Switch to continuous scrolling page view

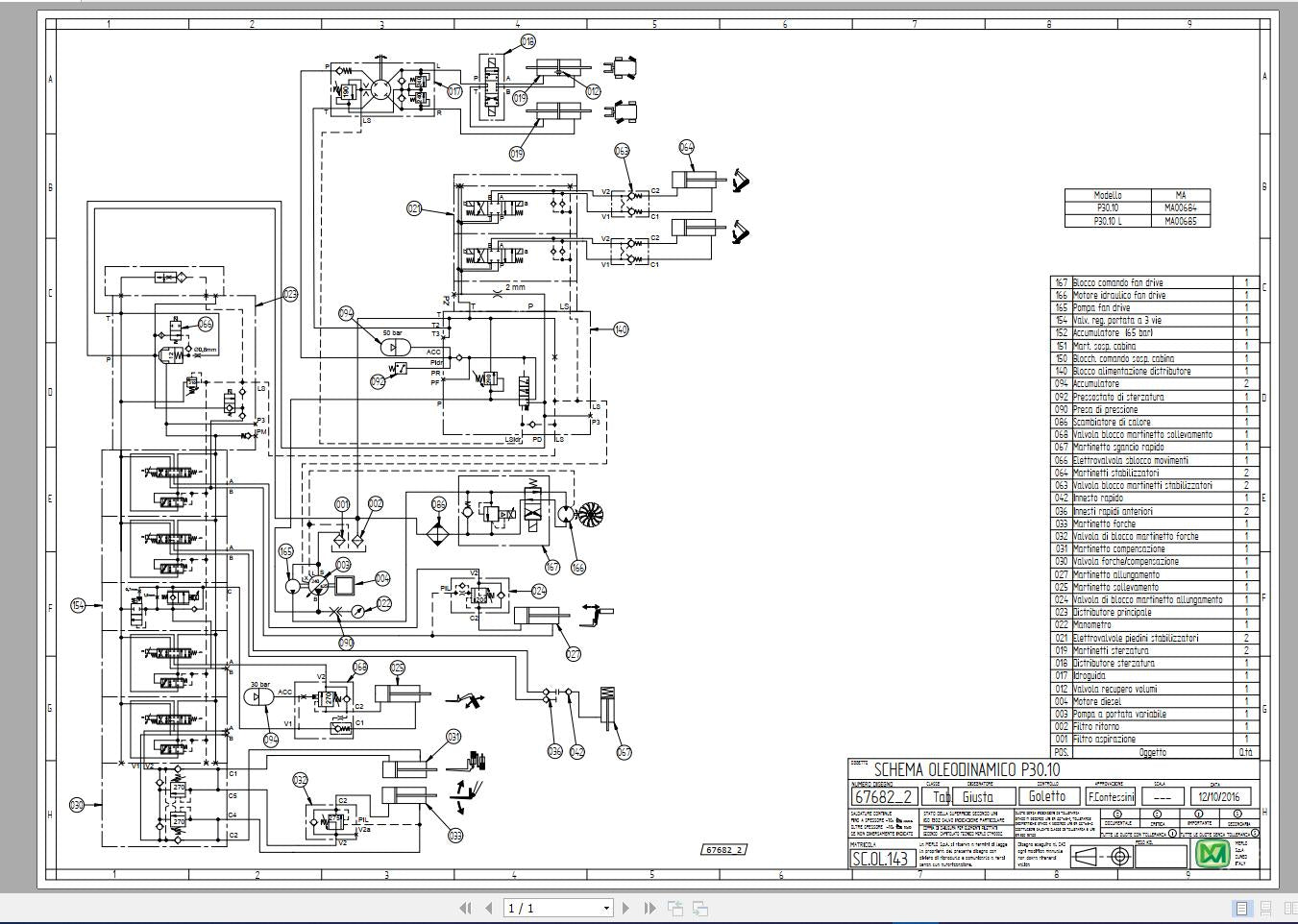[1265, 908]
